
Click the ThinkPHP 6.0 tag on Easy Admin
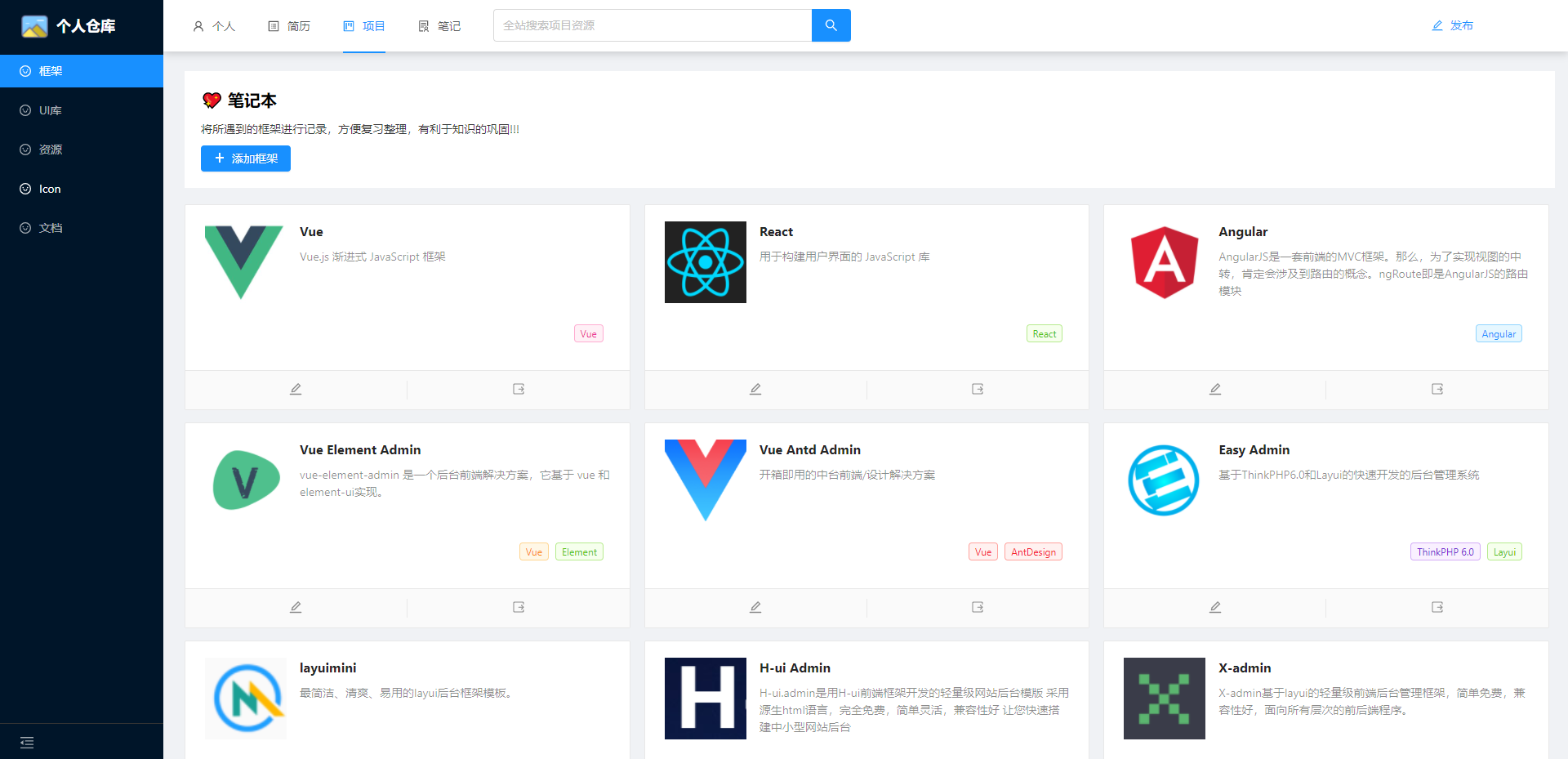[x=1445, y=551]
